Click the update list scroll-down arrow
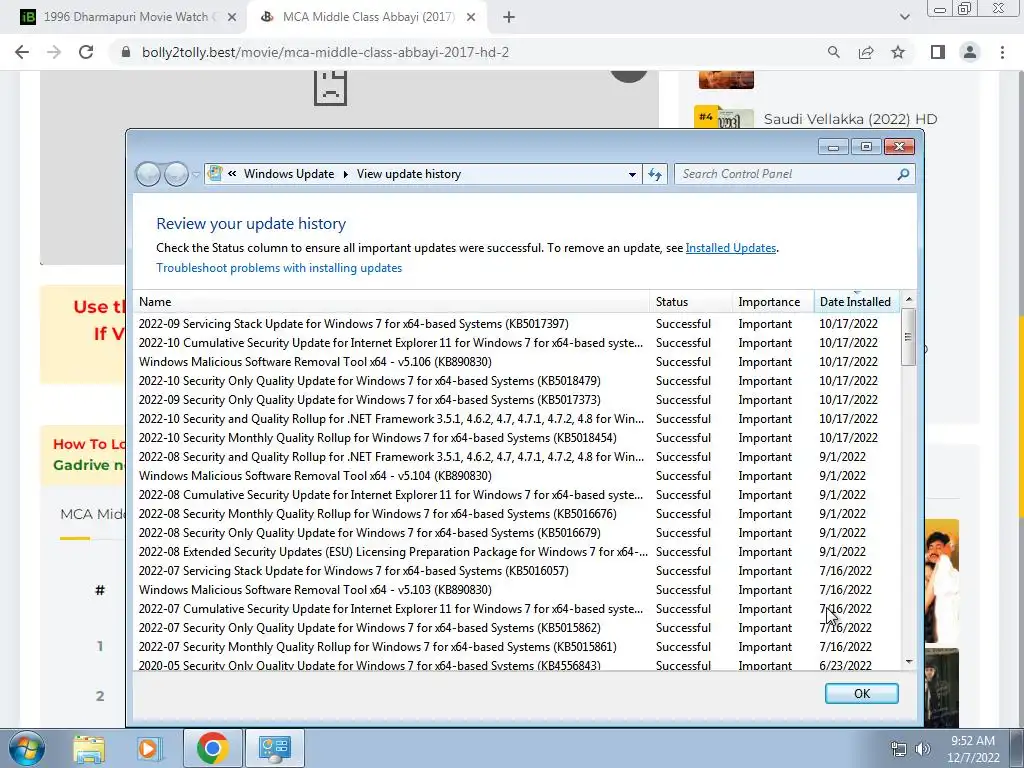This screenshot has height=768, width=1024. (908, 662)
